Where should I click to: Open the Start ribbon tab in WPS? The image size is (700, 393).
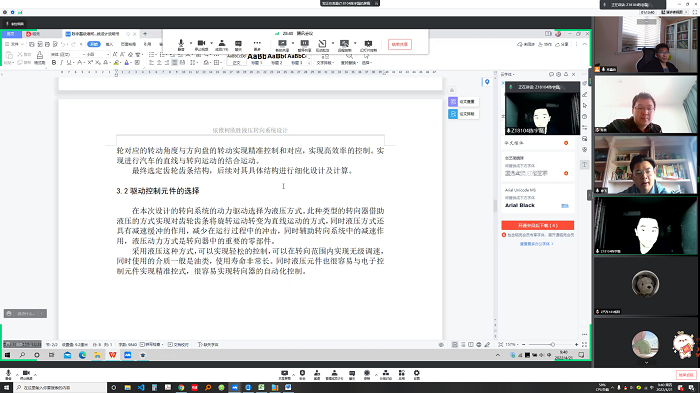pyautogui.click(x=94, y=44)
